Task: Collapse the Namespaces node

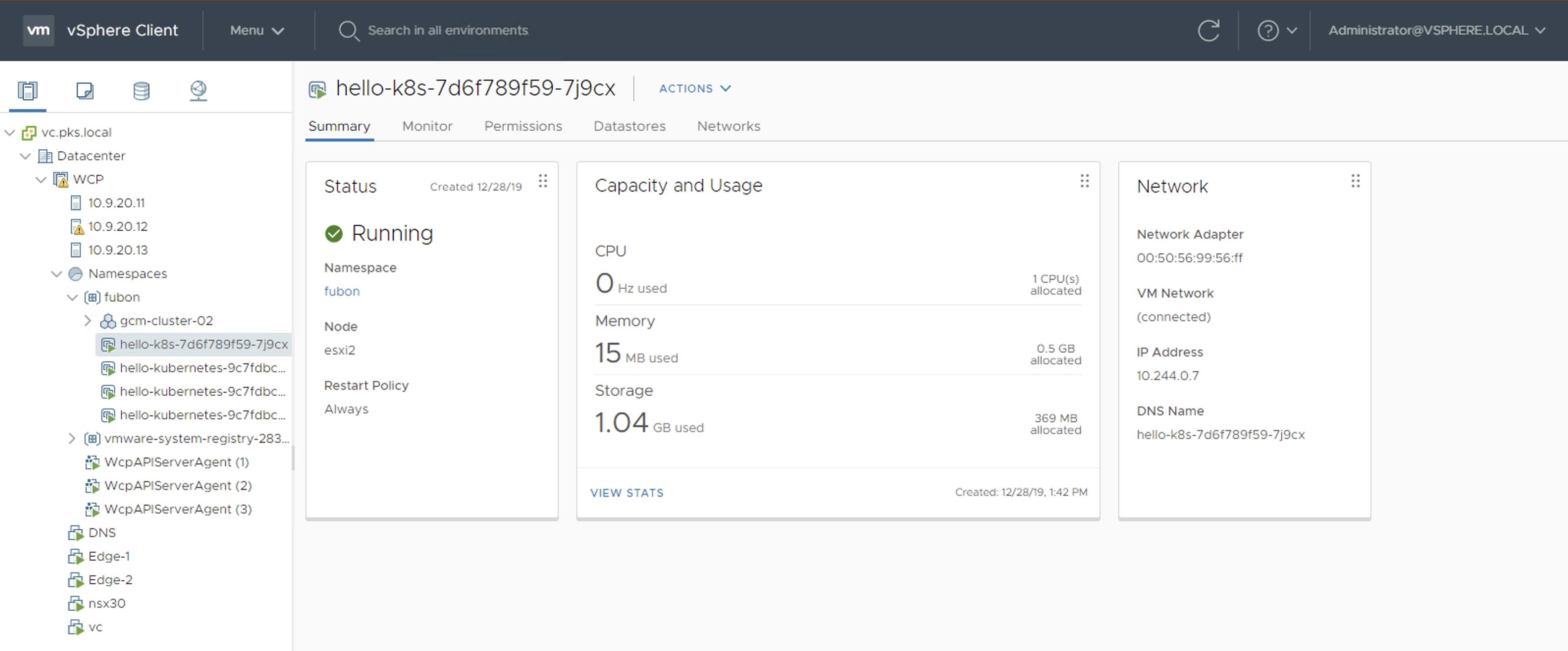Action: click(x=56, y=273)
